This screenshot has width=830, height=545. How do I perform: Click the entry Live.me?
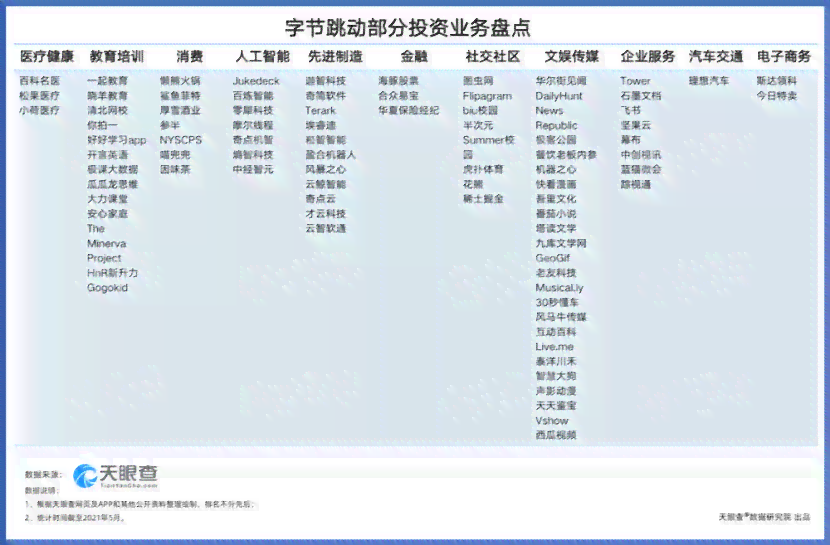(x=555, y=347)
